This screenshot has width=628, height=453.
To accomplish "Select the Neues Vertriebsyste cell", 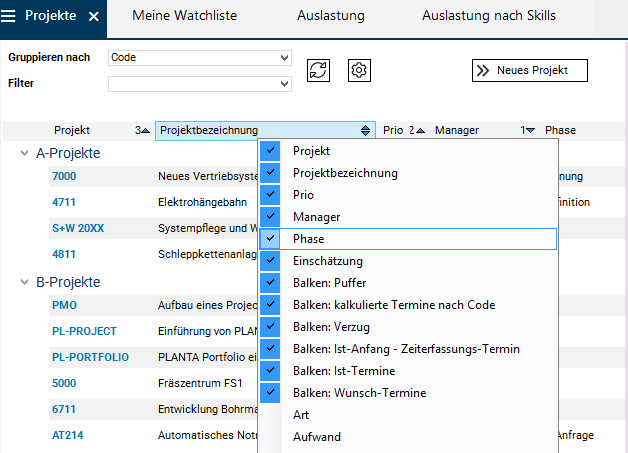I will point(207,176).
